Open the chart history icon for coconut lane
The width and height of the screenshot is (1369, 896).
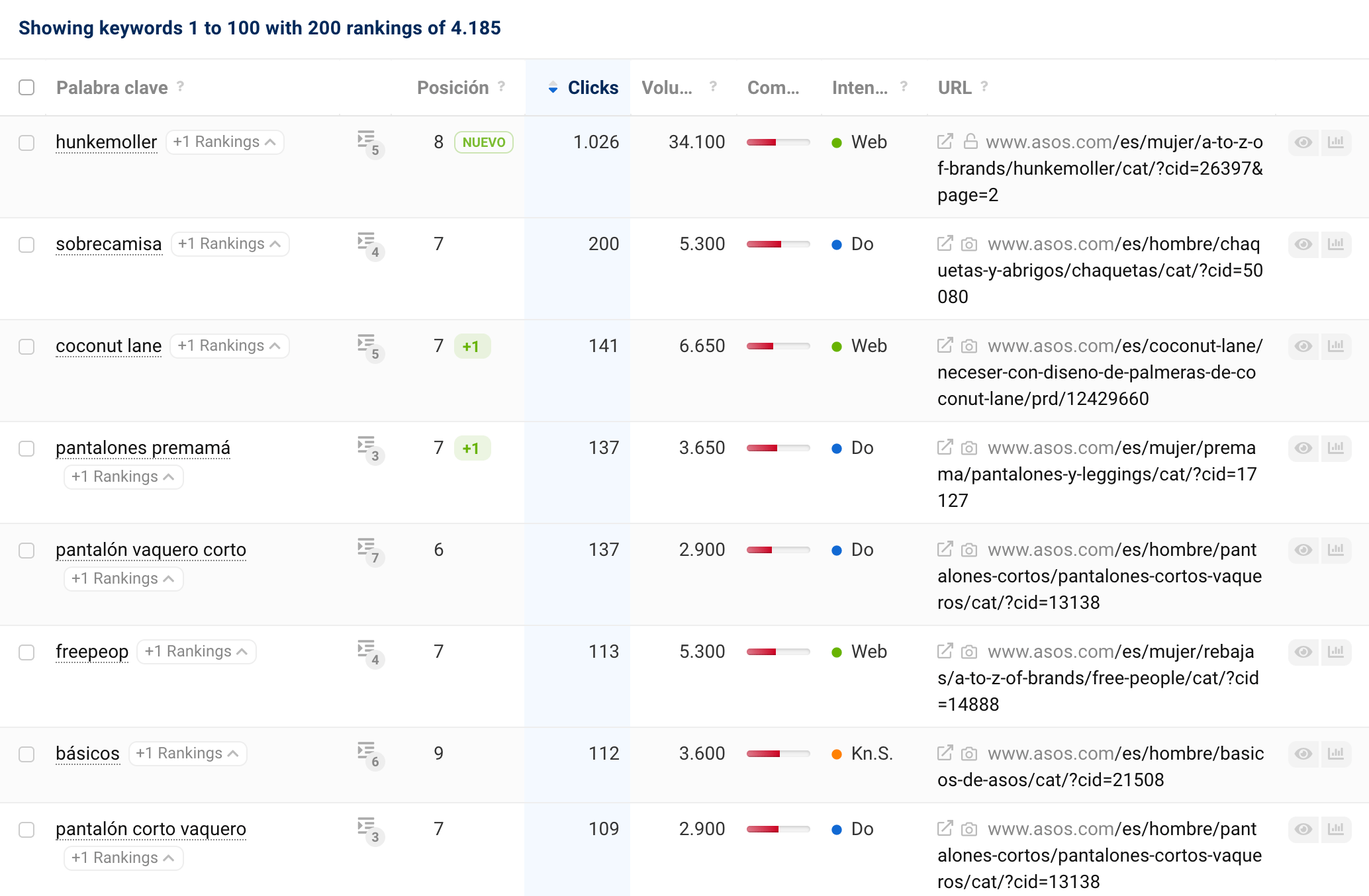pyautogui.click(x=1336, y=346)
